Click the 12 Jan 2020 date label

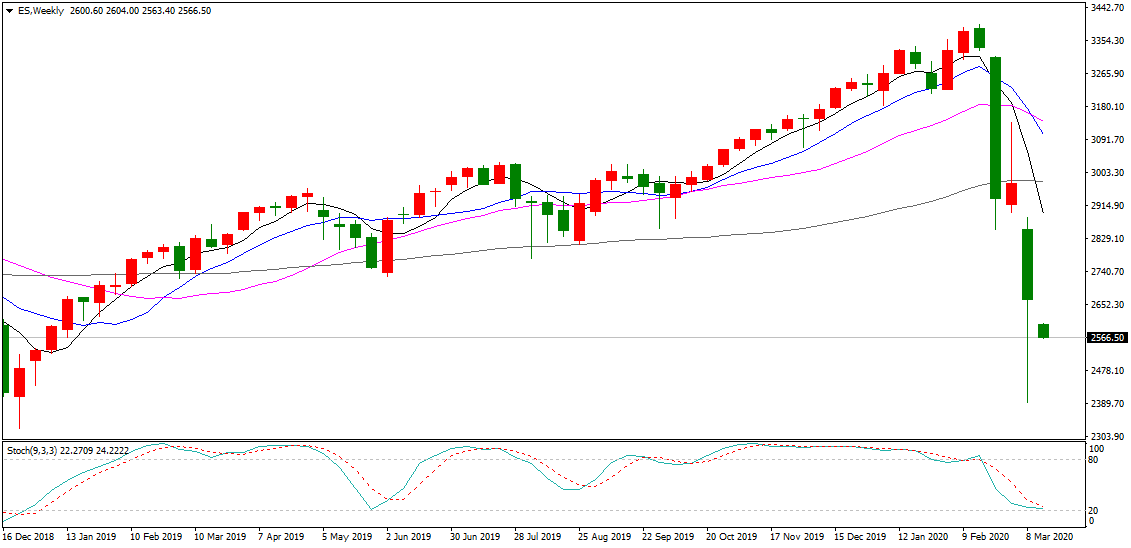click(x=925, y=537)
